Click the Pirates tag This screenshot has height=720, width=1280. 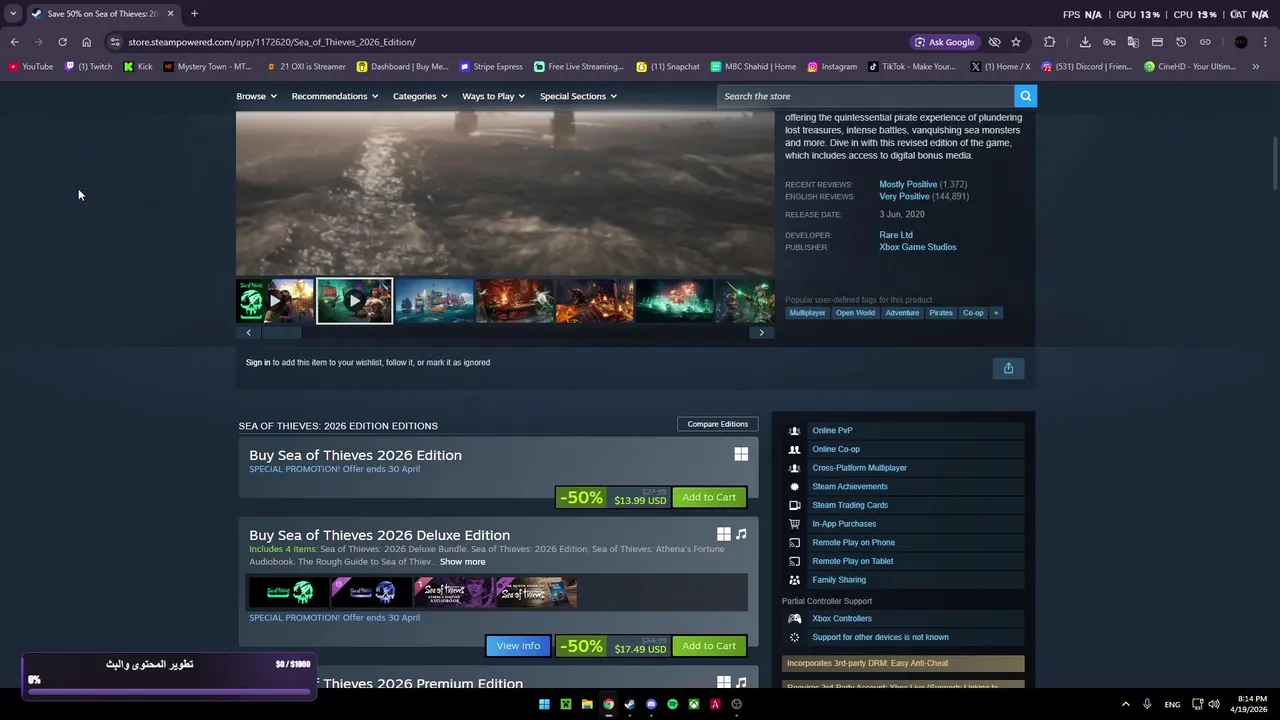(941, 313)
